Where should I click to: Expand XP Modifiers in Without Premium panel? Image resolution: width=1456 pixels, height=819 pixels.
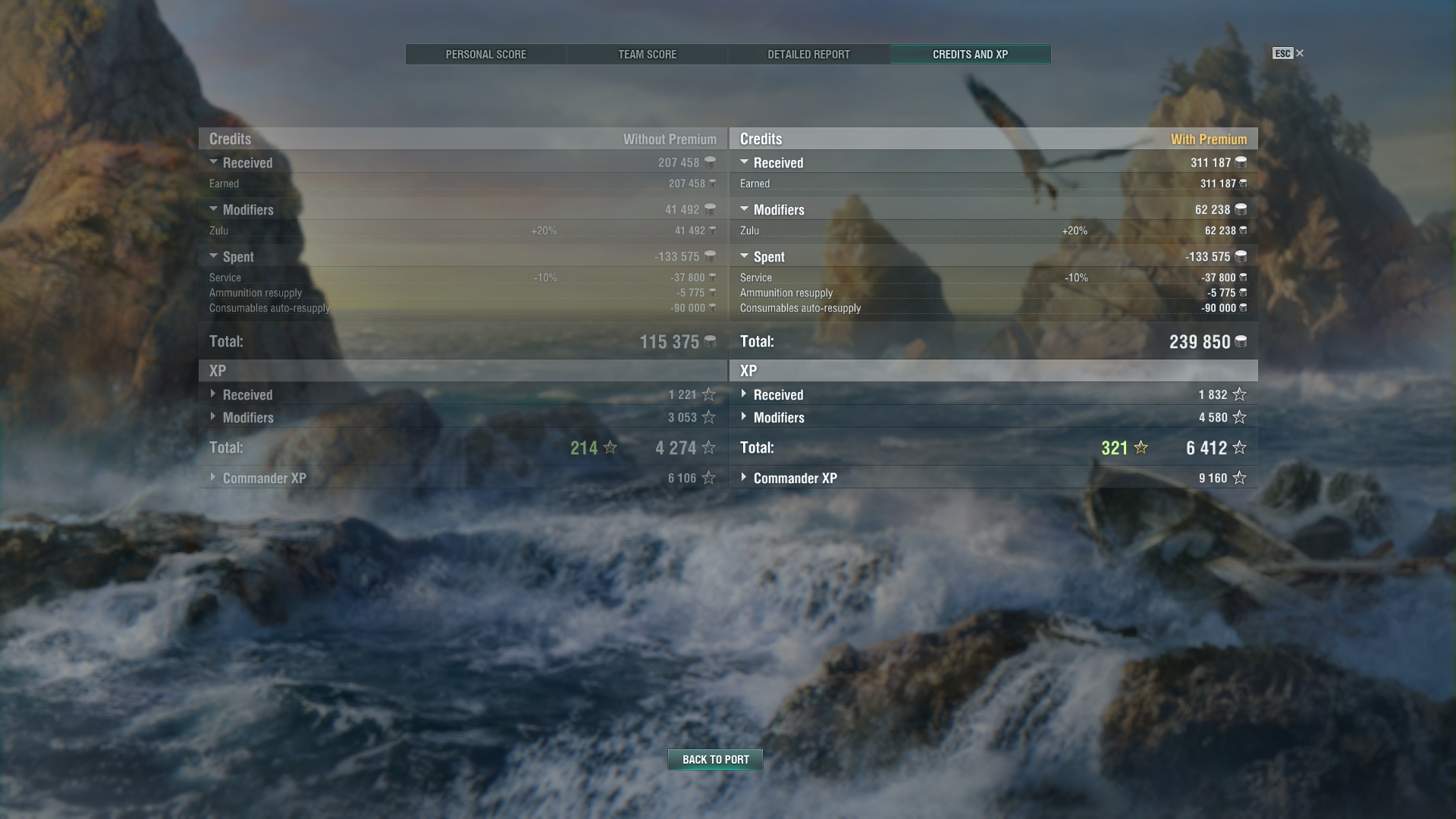point(213,417)
